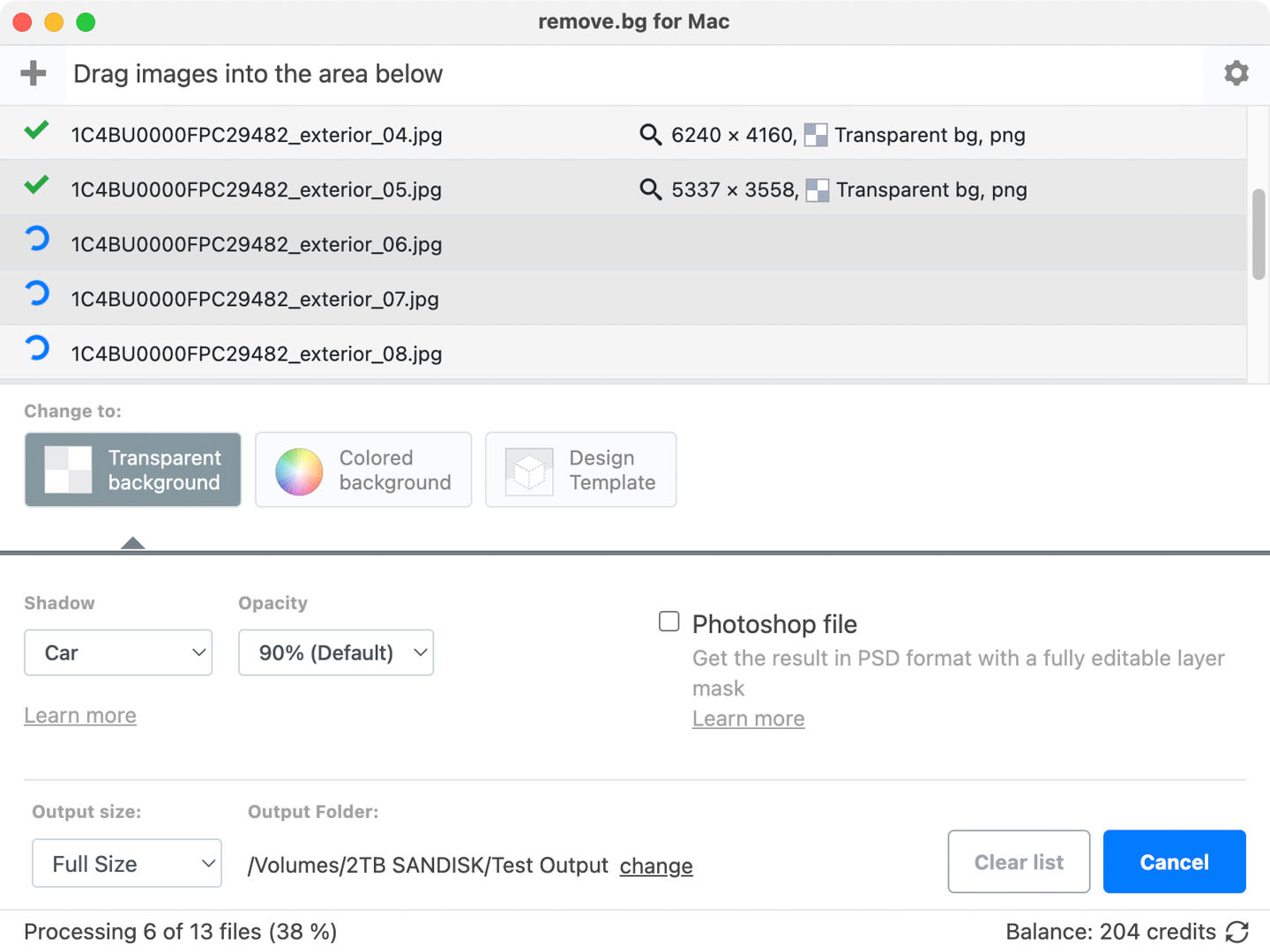Open the Opacity dropdown showing 90% Default
This screenshot has width=1270, height=952.
(335, 652)
